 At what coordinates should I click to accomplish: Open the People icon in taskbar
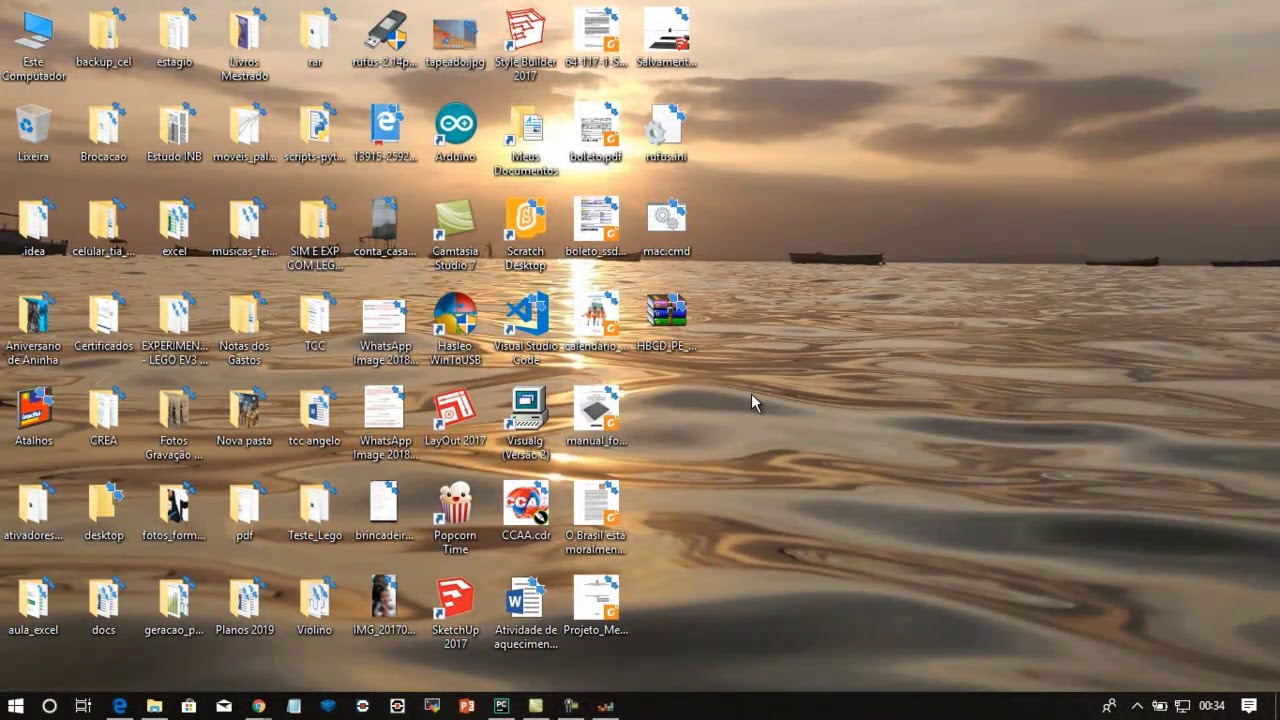[1109, 706]
